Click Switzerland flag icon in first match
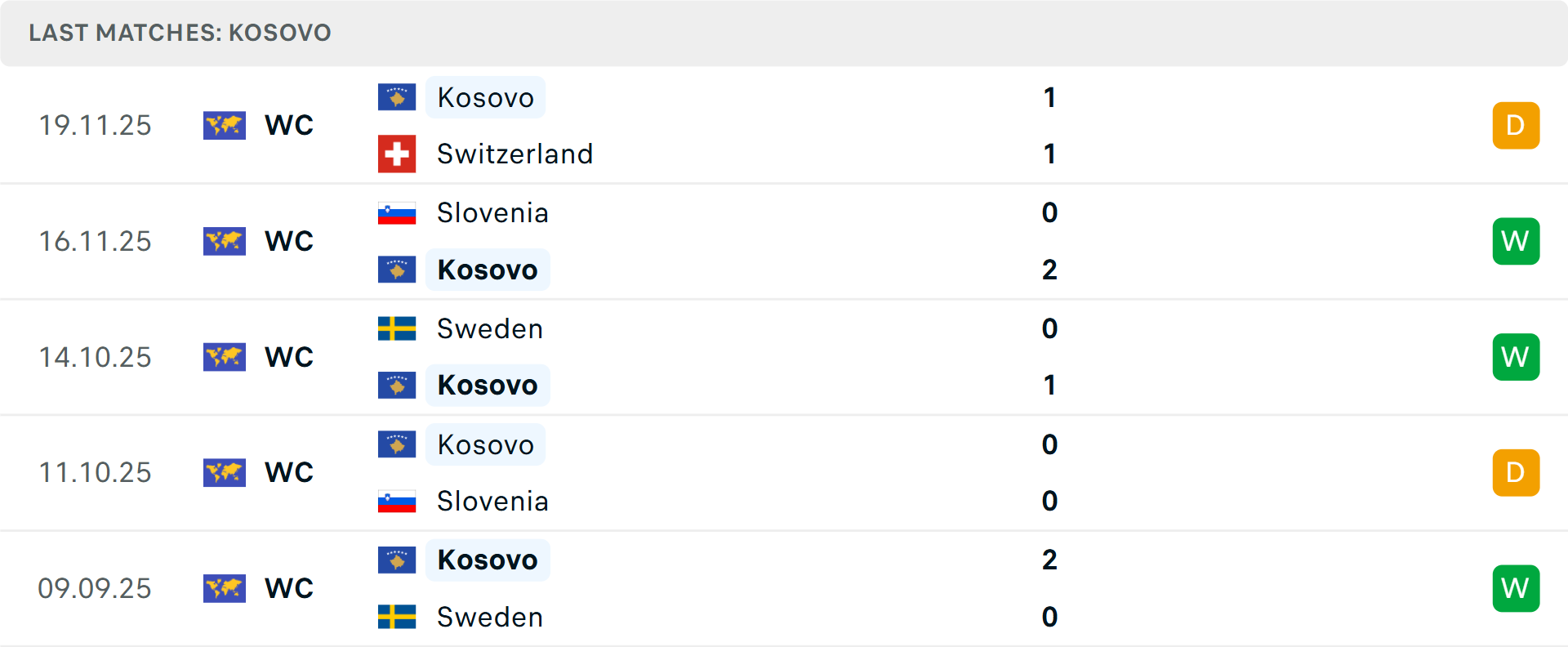The height and width of the screenshot is (647, 1568). pyautogui.click(x=397, y=154)
